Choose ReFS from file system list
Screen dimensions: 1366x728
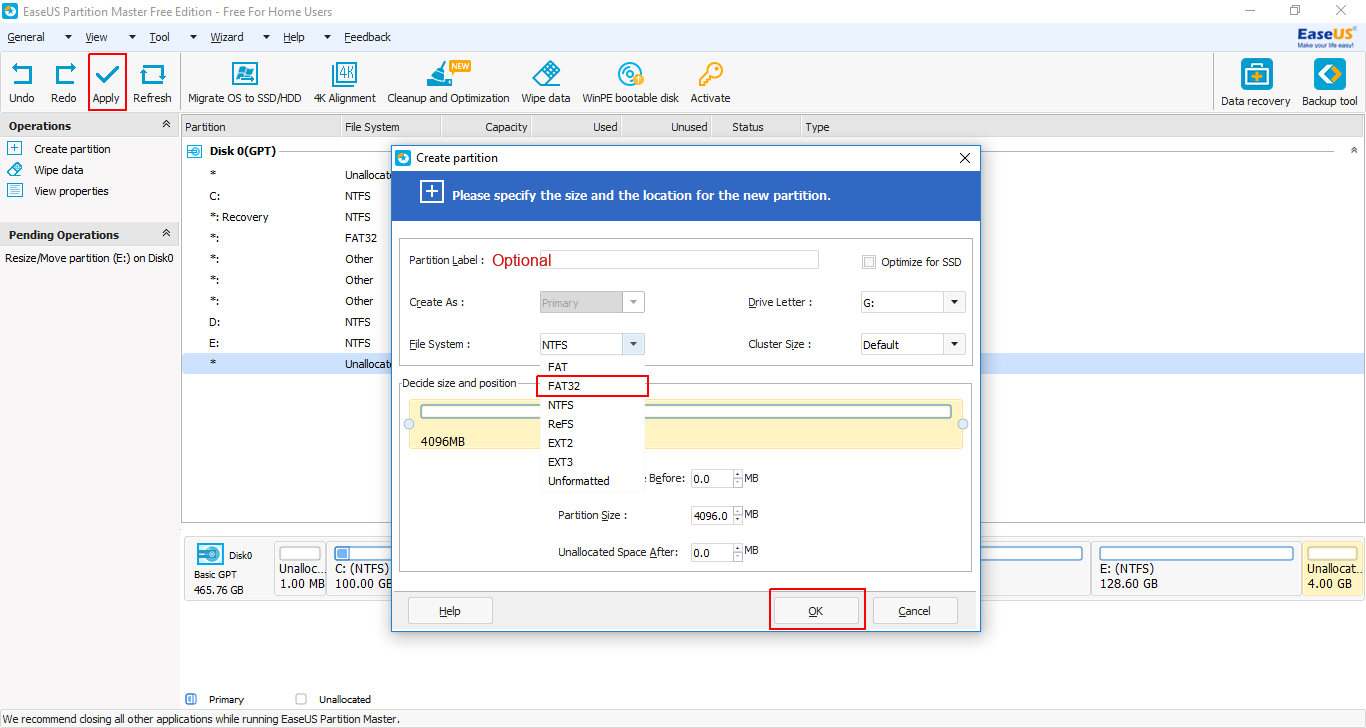click(592, 424)
